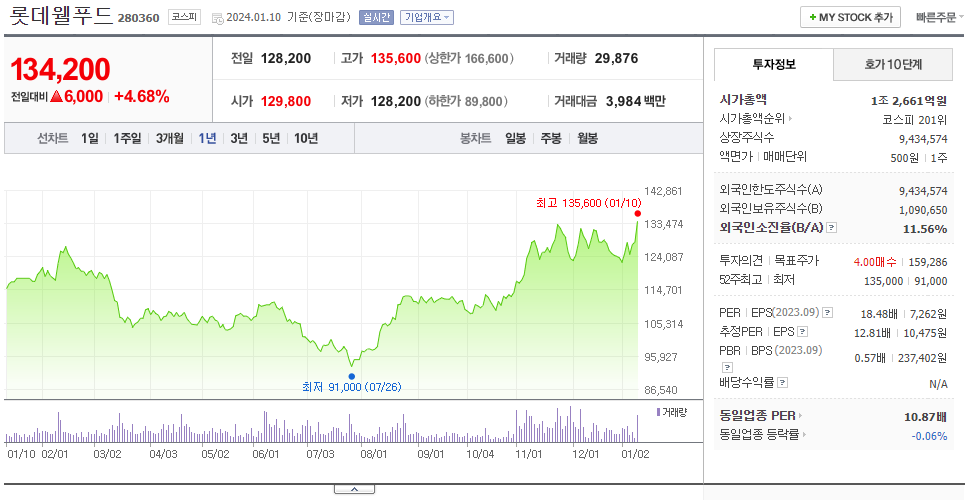Click the blue 최저 point on the chart
968x500 pixels.
click(x=352, y=376)
